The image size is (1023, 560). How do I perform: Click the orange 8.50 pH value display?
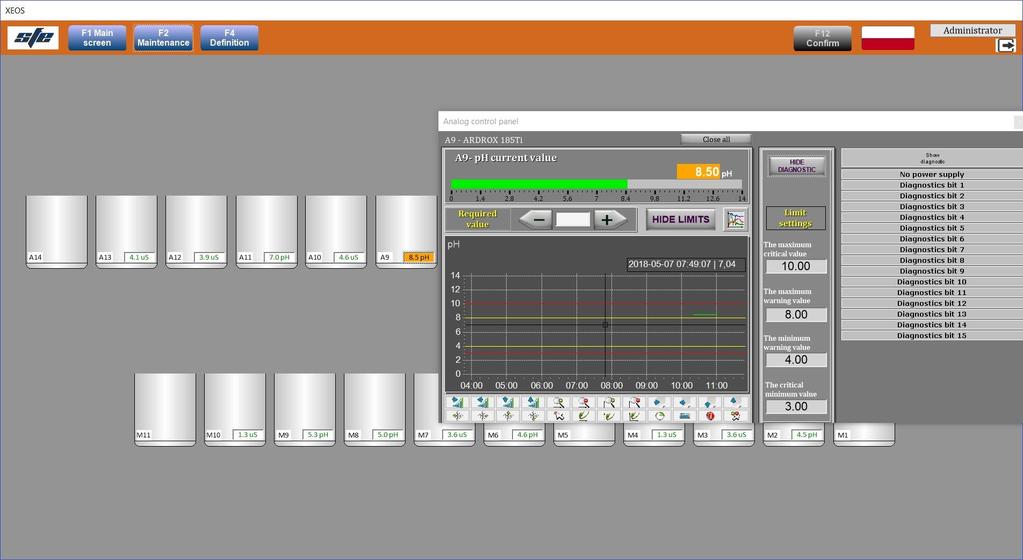[698, 171]
